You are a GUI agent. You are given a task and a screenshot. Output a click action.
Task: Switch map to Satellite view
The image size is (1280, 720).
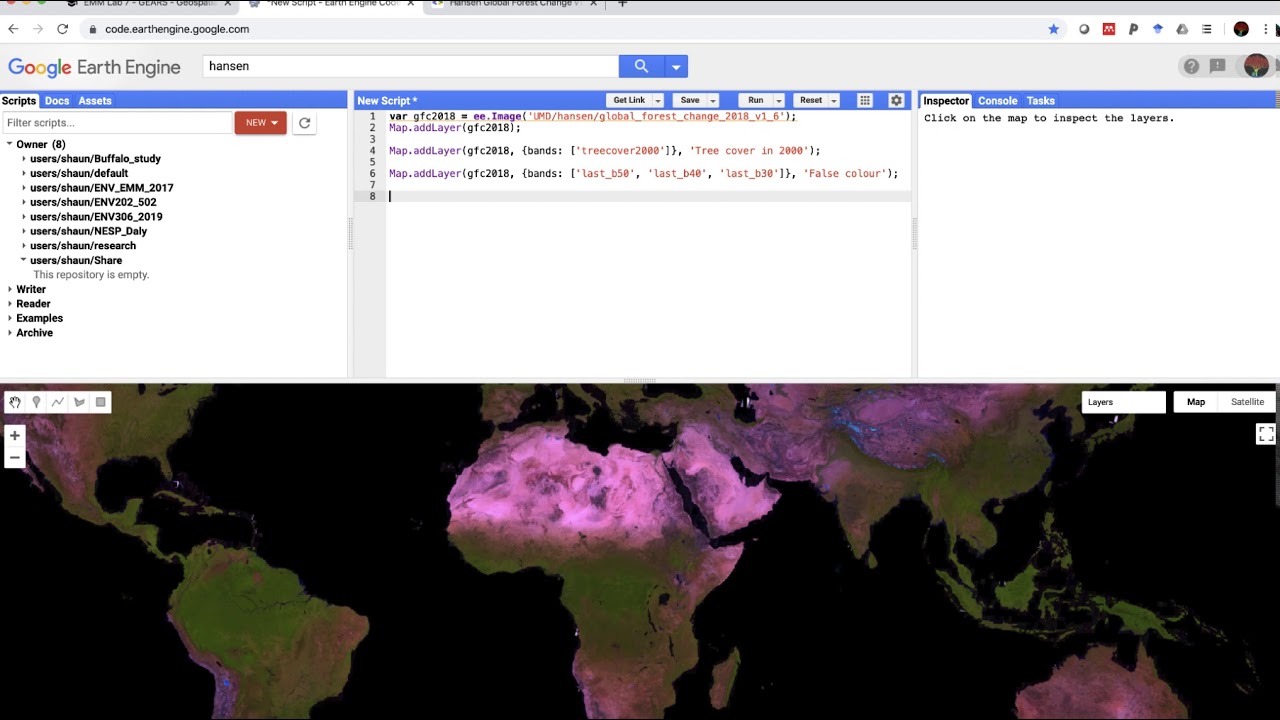point(1247,402)
